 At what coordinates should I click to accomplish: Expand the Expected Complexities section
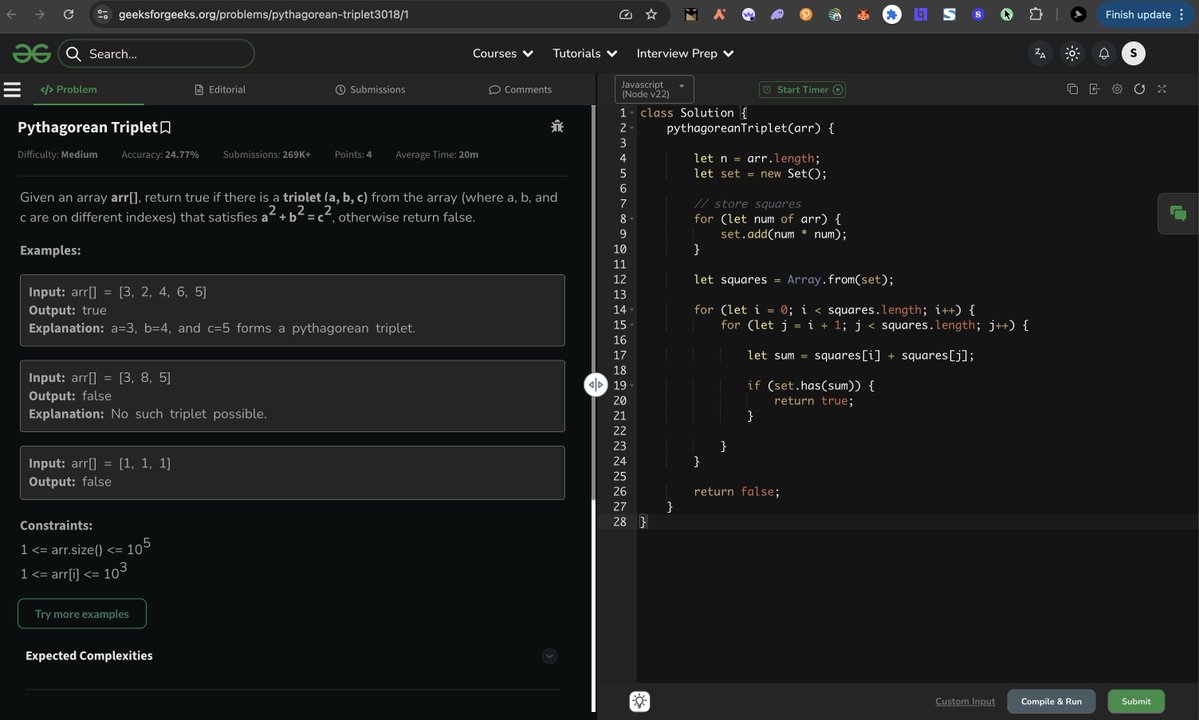549,656
